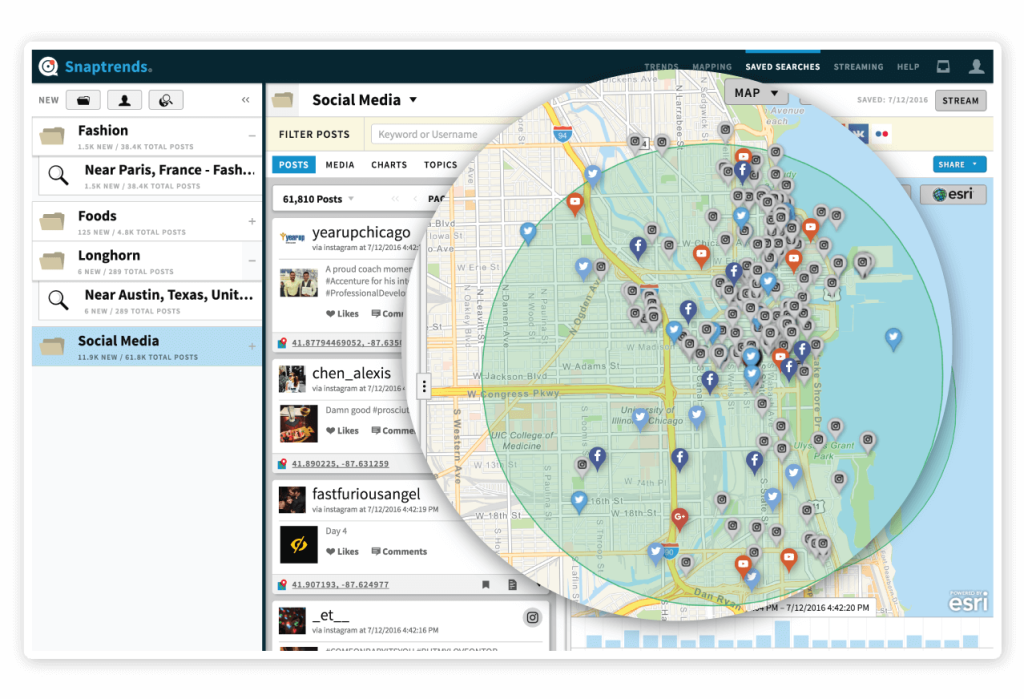Image resolution: width=1024 pixels, height=699 pixels.
Task: Click the esri logo on the map
Action: click(x=951, y=194)
